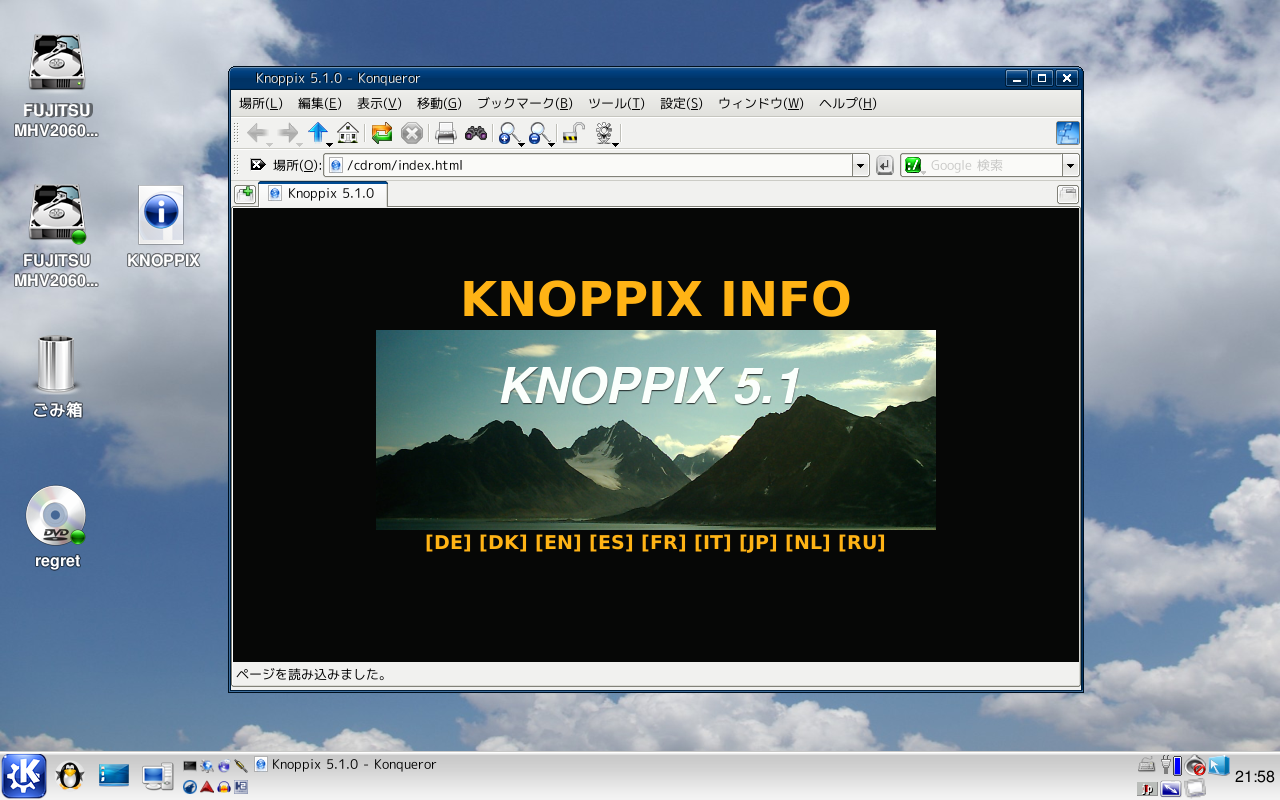Click the Go button beside location bar
1280x800 pixels.
pyautogui.click(x=884, y=166)
